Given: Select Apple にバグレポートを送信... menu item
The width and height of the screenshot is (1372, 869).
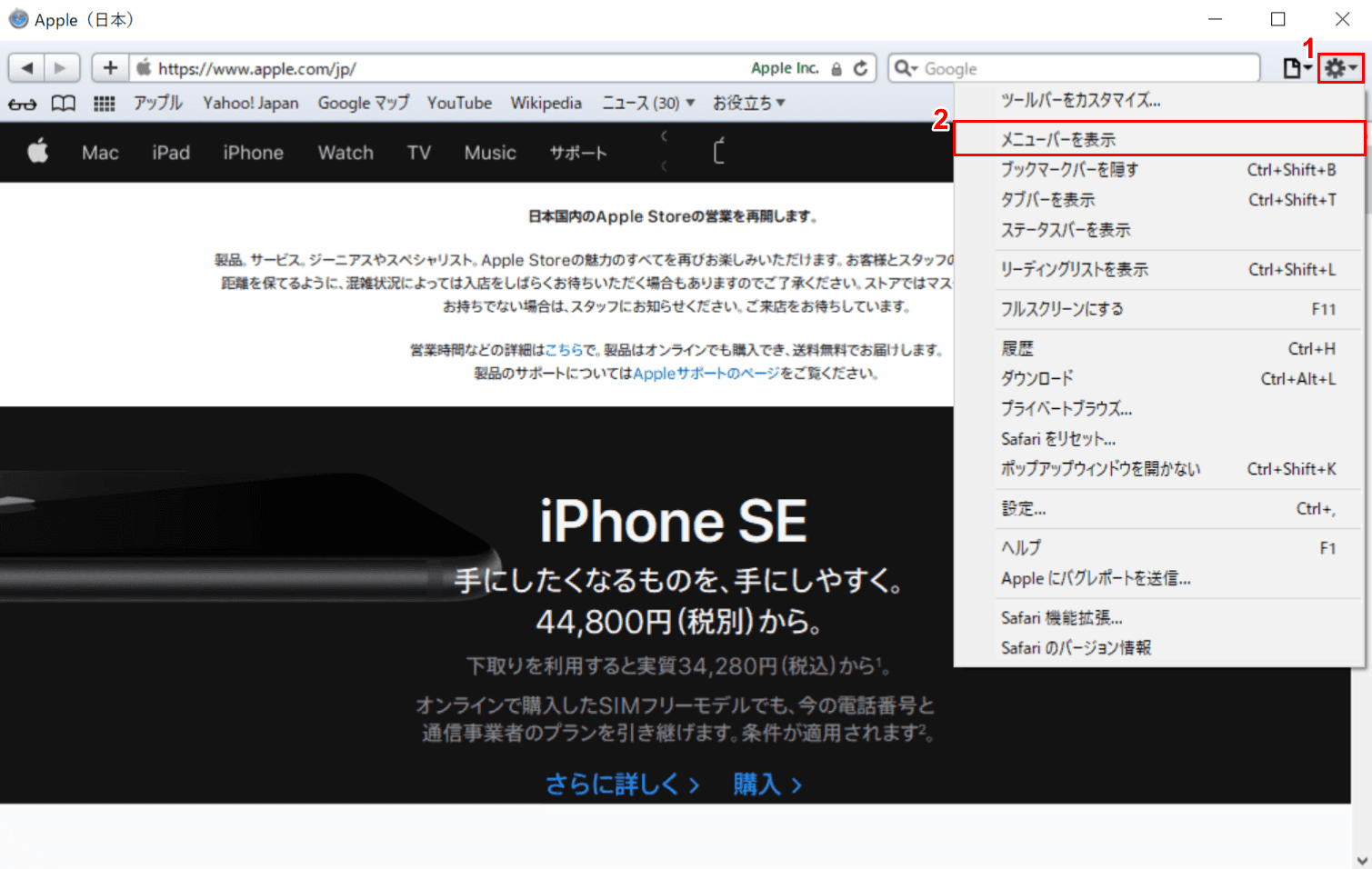Looking at the screenshot, I should click(x=1159, y=577).
